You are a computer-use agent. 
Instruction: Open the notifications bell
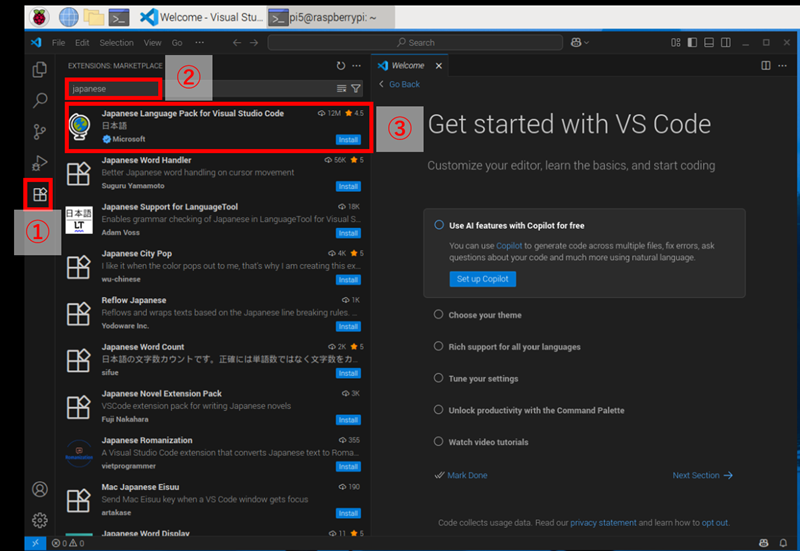tap(783, 543)
